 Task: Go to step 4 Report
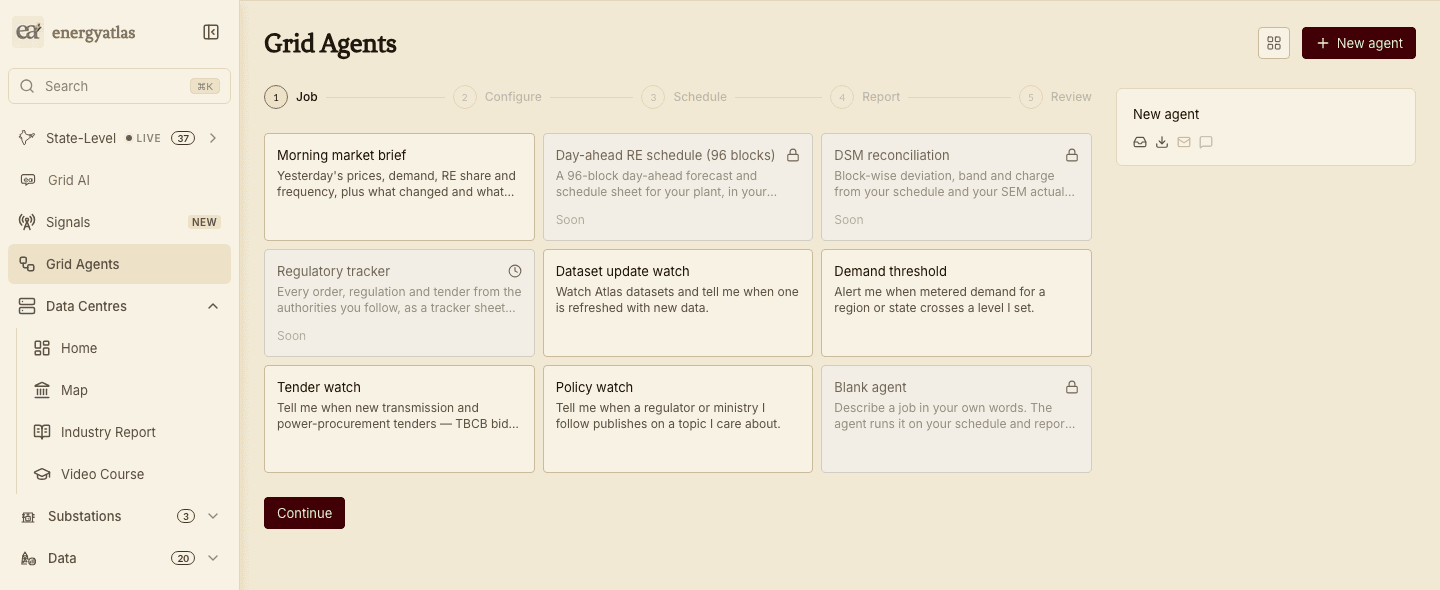[865, 97]
